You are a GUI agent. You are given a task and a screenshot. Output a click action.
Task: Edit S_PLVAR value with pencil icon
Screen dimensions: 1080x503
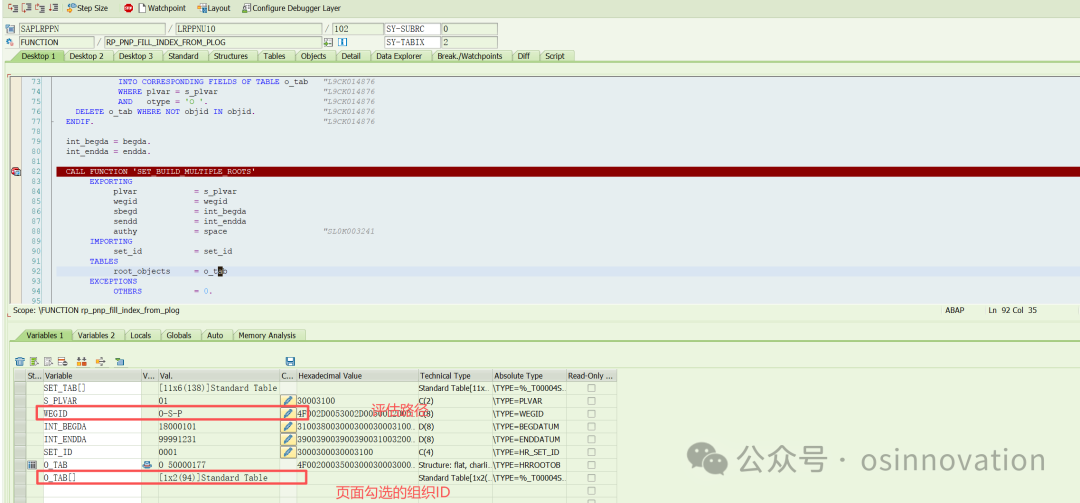click(288, 400)
